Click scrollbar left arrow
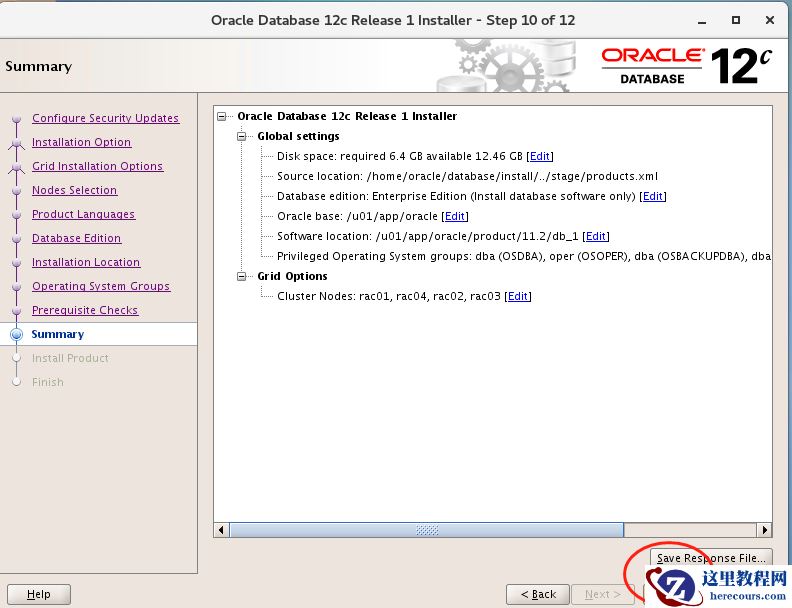The width and height of the screenshot is (792, 608). click(x=221, y=530)
